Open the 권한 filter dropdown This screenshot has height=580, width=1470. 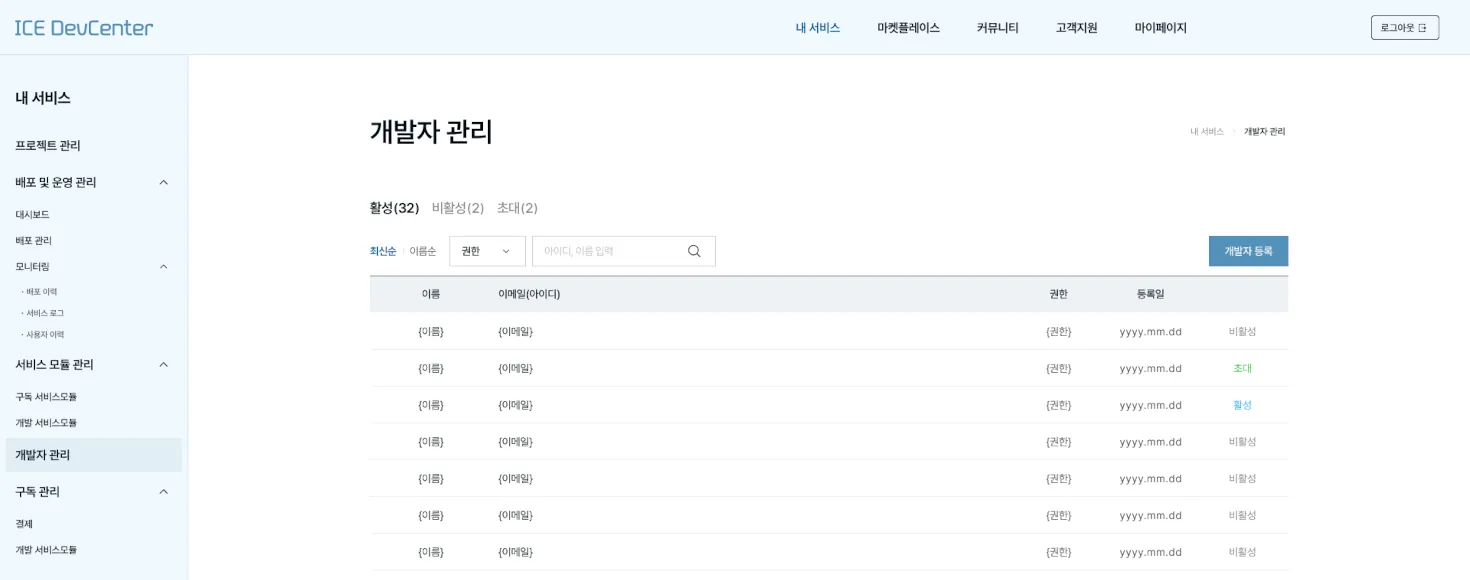click(x=487, y=251)
